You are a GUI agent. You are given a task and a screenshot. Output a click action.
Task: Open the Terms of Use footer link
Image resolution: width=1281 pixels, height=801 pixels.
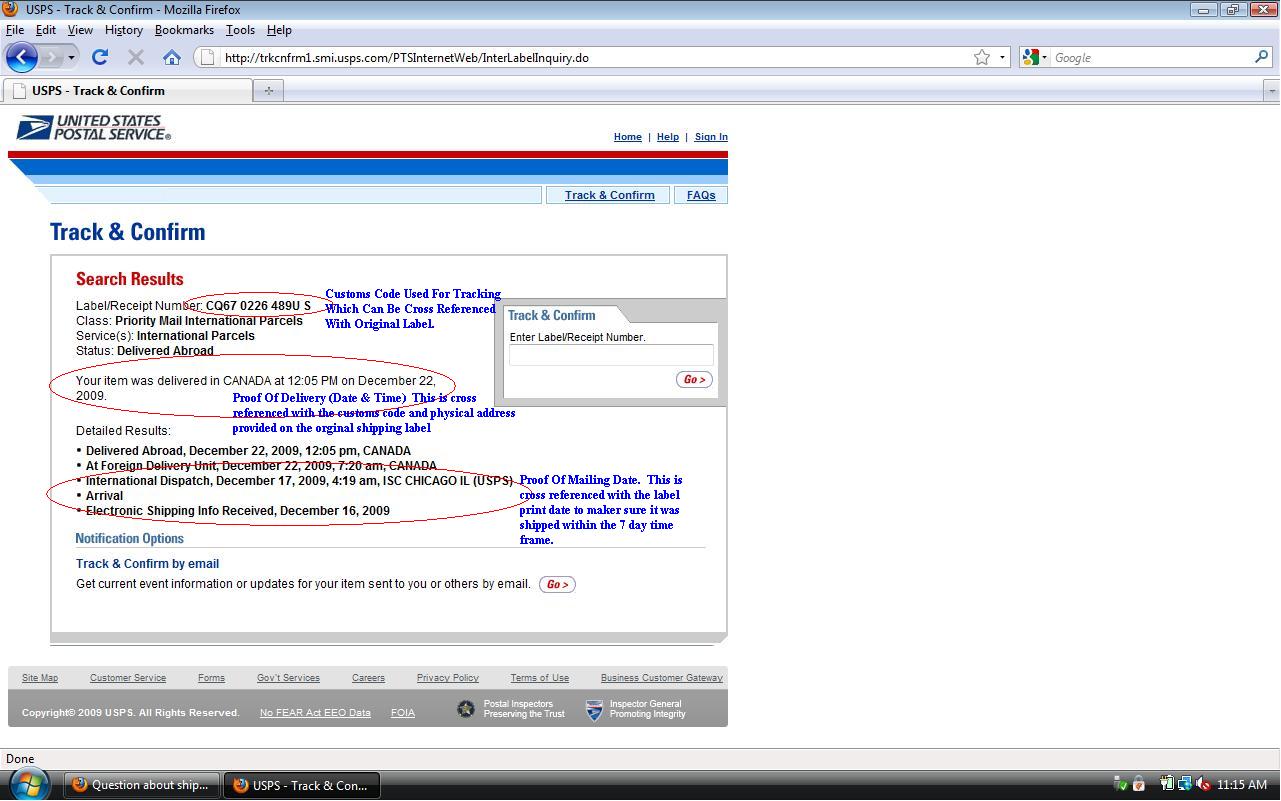540,678
